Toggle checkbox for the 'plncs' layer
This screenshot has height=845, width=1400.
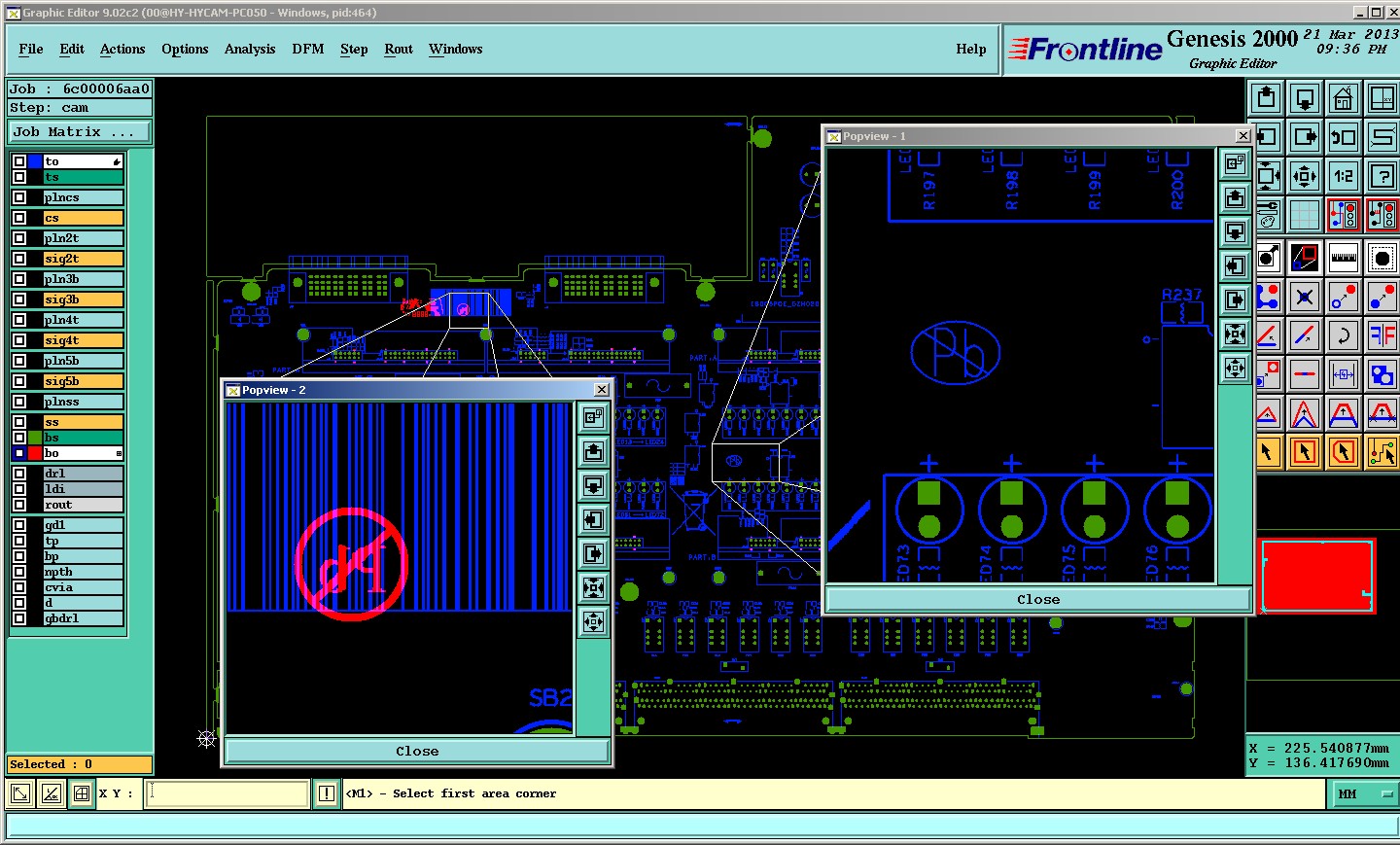pos(19,197)
